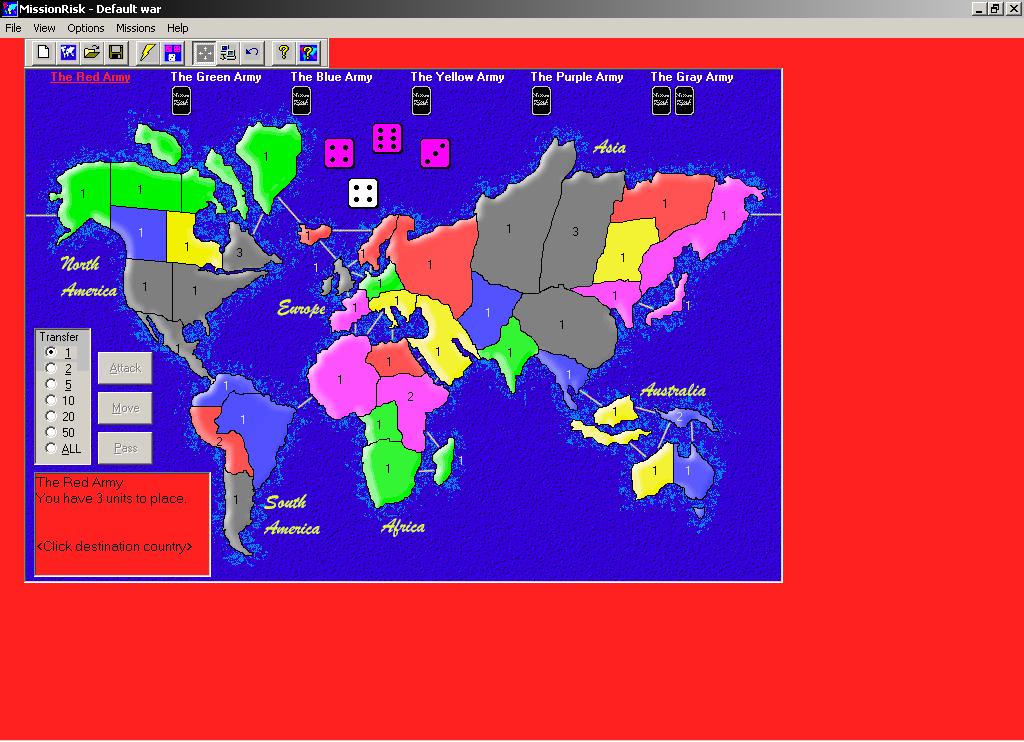The width and height of the screenshot is (1024, 742).
Task: Open the Missions menu
Action: 136,28
